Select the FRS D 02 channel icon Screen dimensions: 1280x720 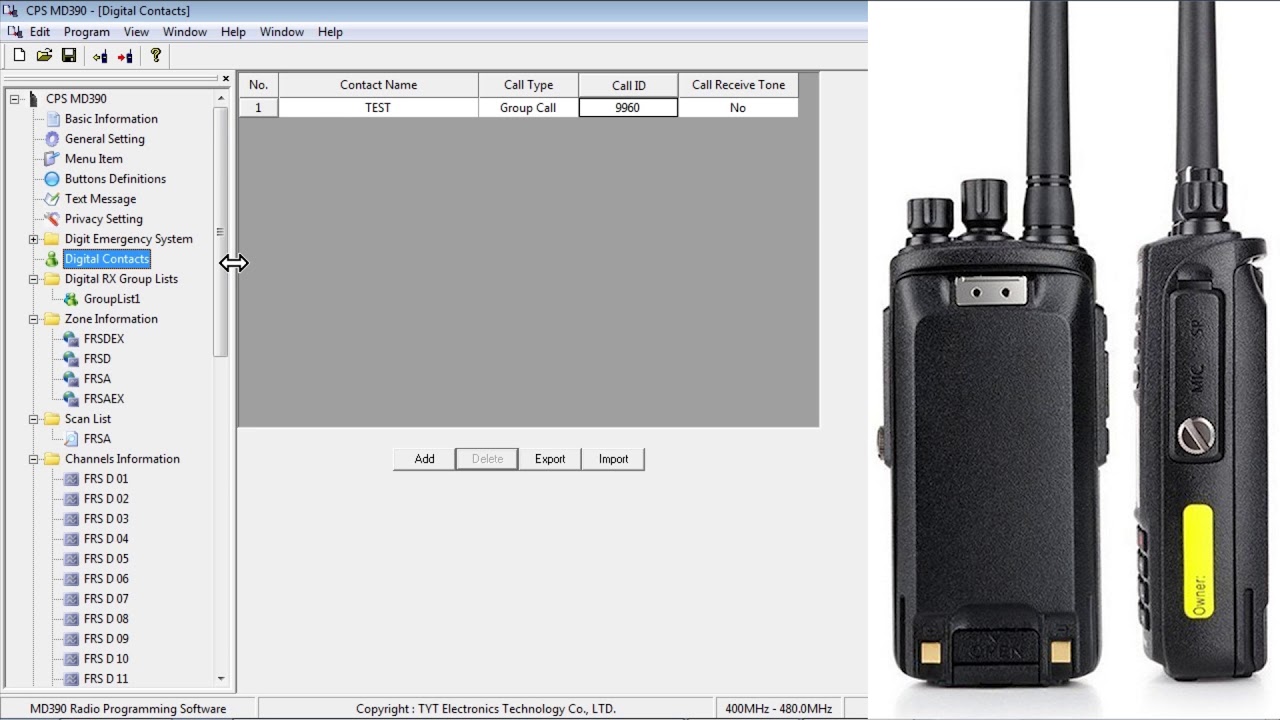pyautogui.click(x=71, y=499)
